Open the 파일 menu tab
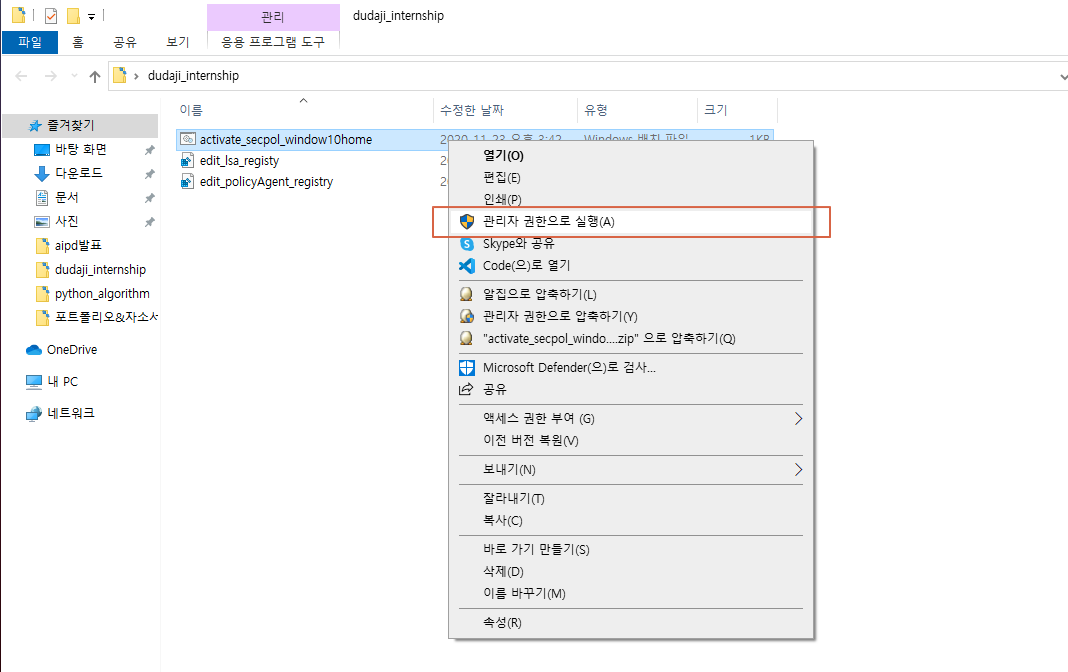1068x672 pixels. [30, 42]
